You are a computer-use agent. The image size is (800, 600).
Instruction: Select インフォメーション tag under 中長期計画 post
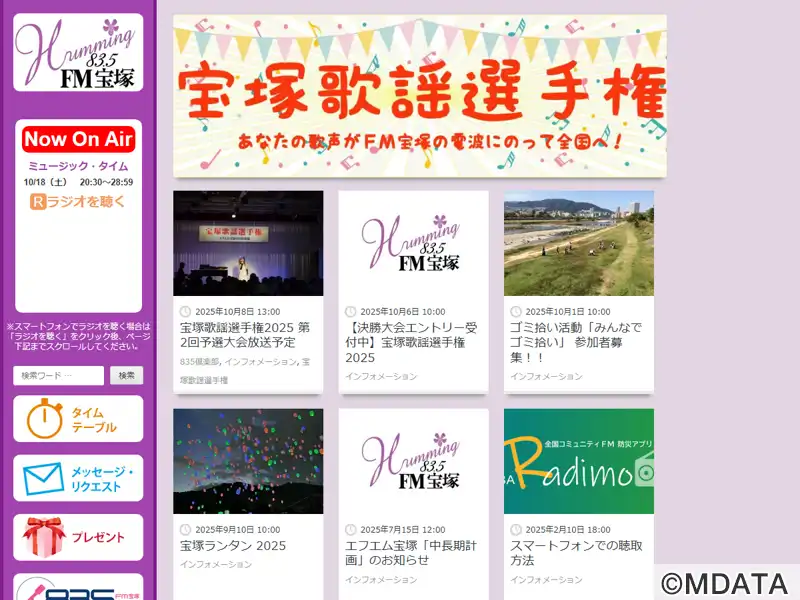pos(381,580)
